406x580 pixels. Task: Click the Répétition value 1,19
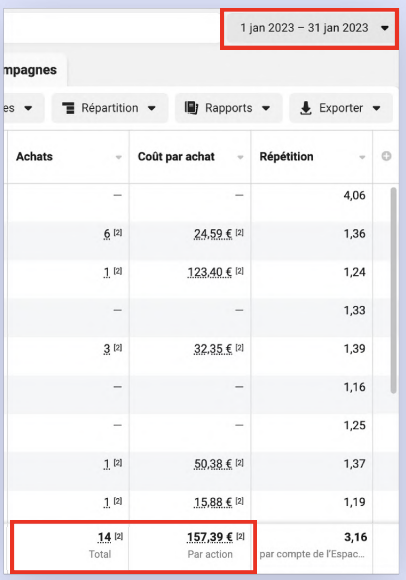(x=354, y=502)
